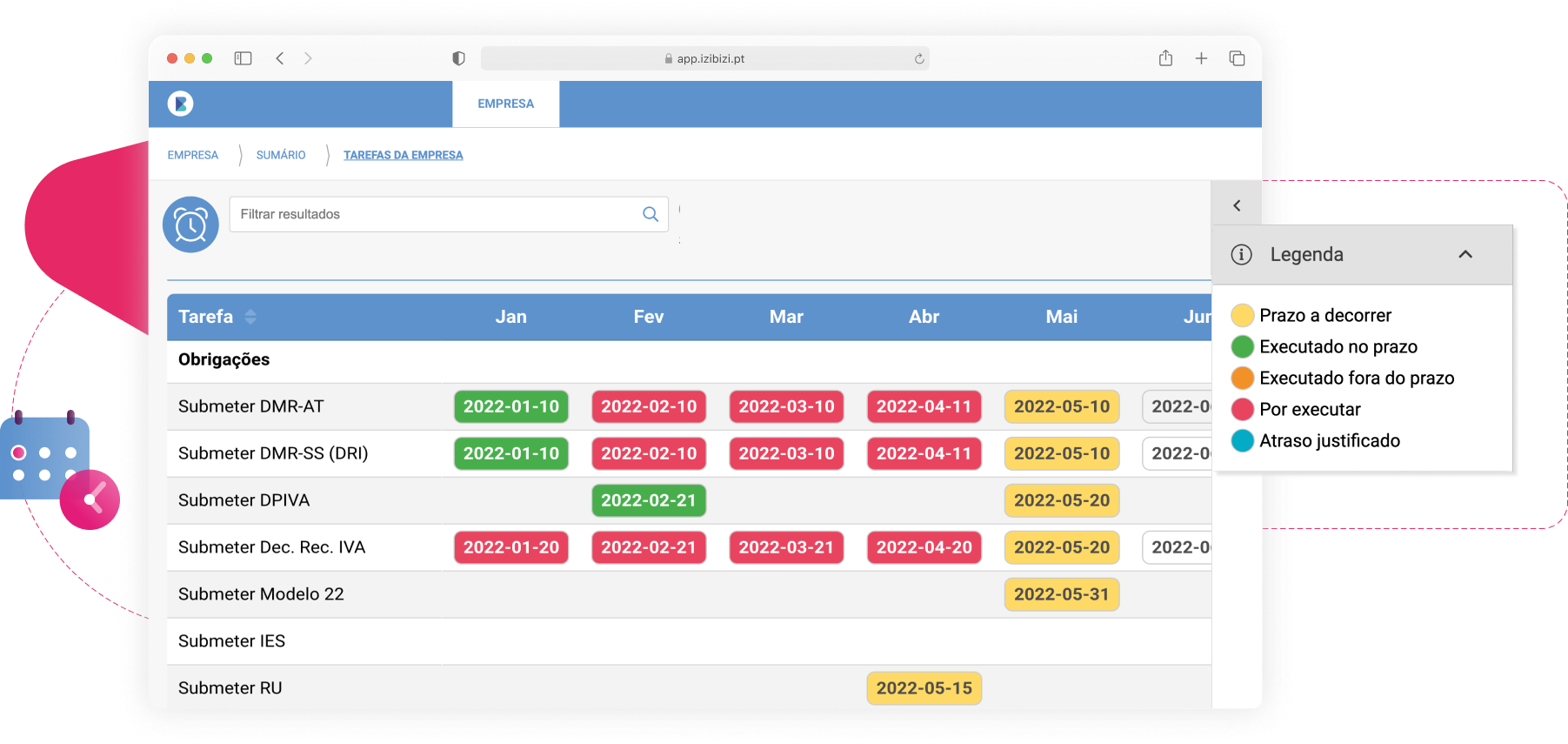The image size is (1568, 744).
Task: Click the browser share icon
Action: click(x=1165, y=58)
